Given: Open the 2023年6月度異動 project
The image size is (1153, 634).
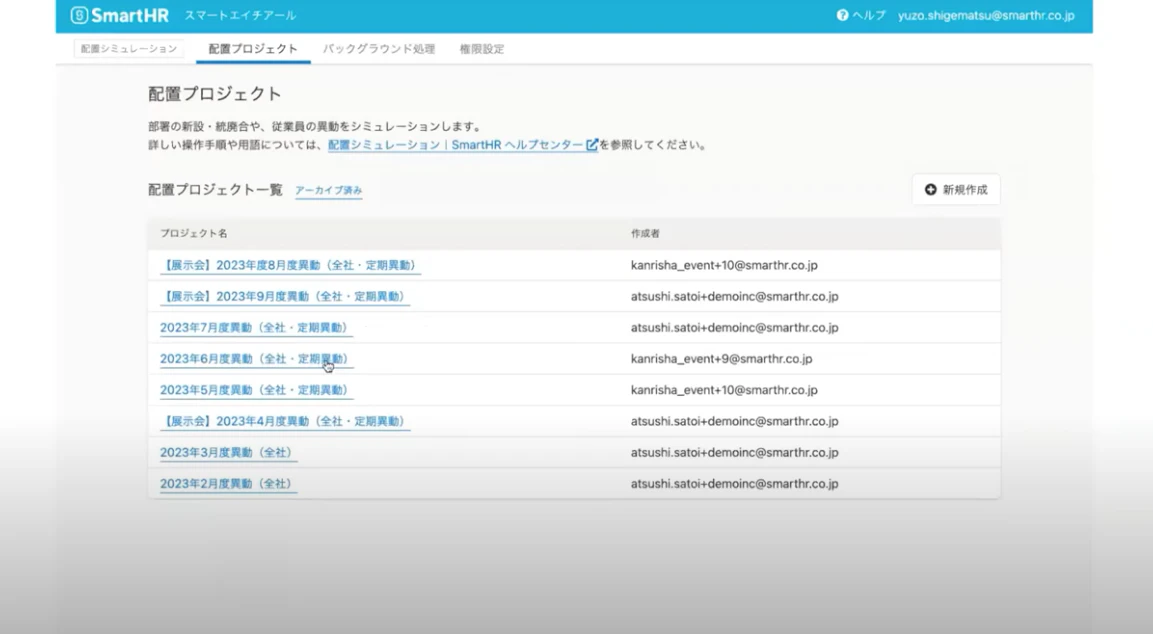Looking at the screenshot, I should tap(256, 359).
